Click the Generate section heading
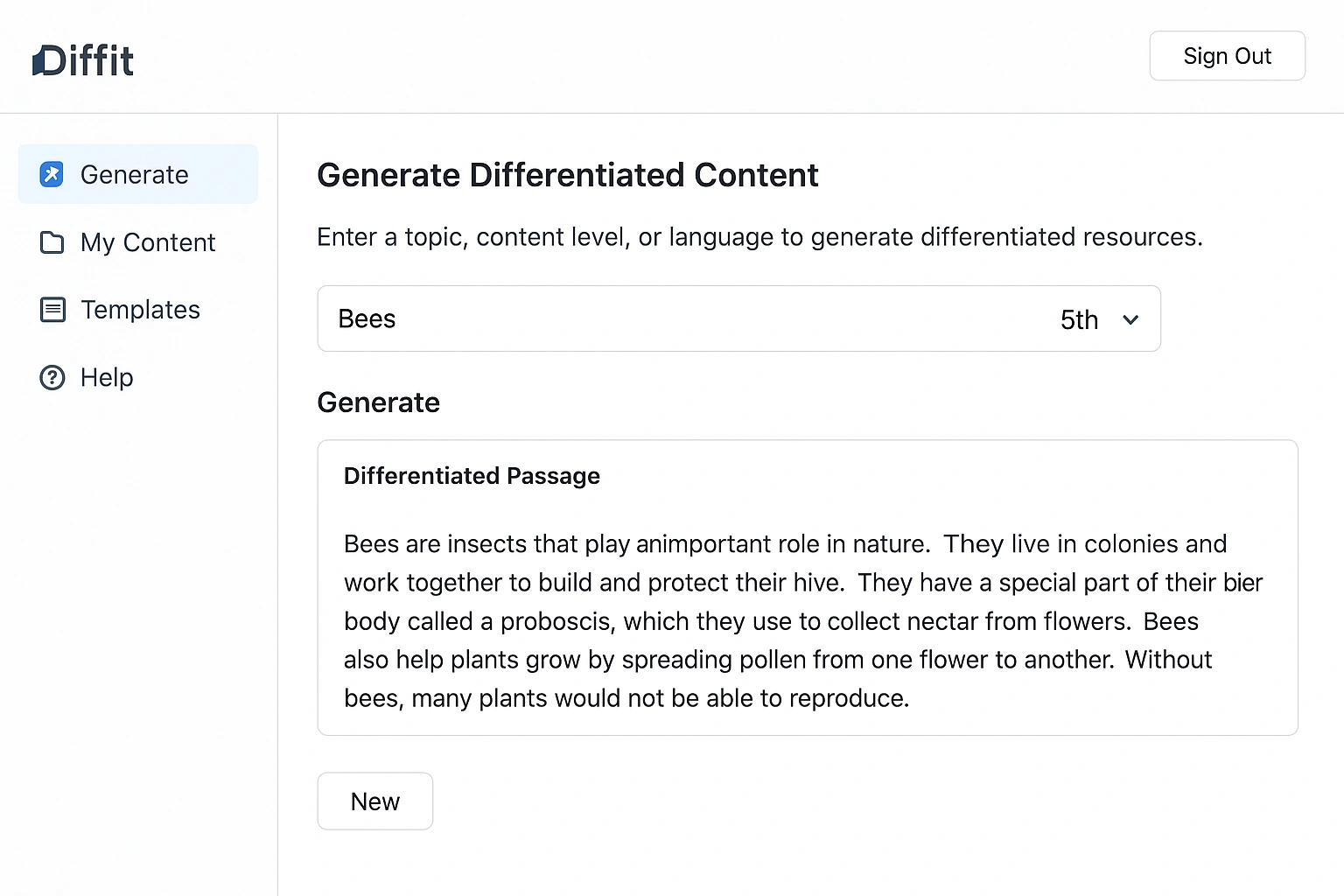This screenshot has height=896, width=1344. [x=378, y=402]
